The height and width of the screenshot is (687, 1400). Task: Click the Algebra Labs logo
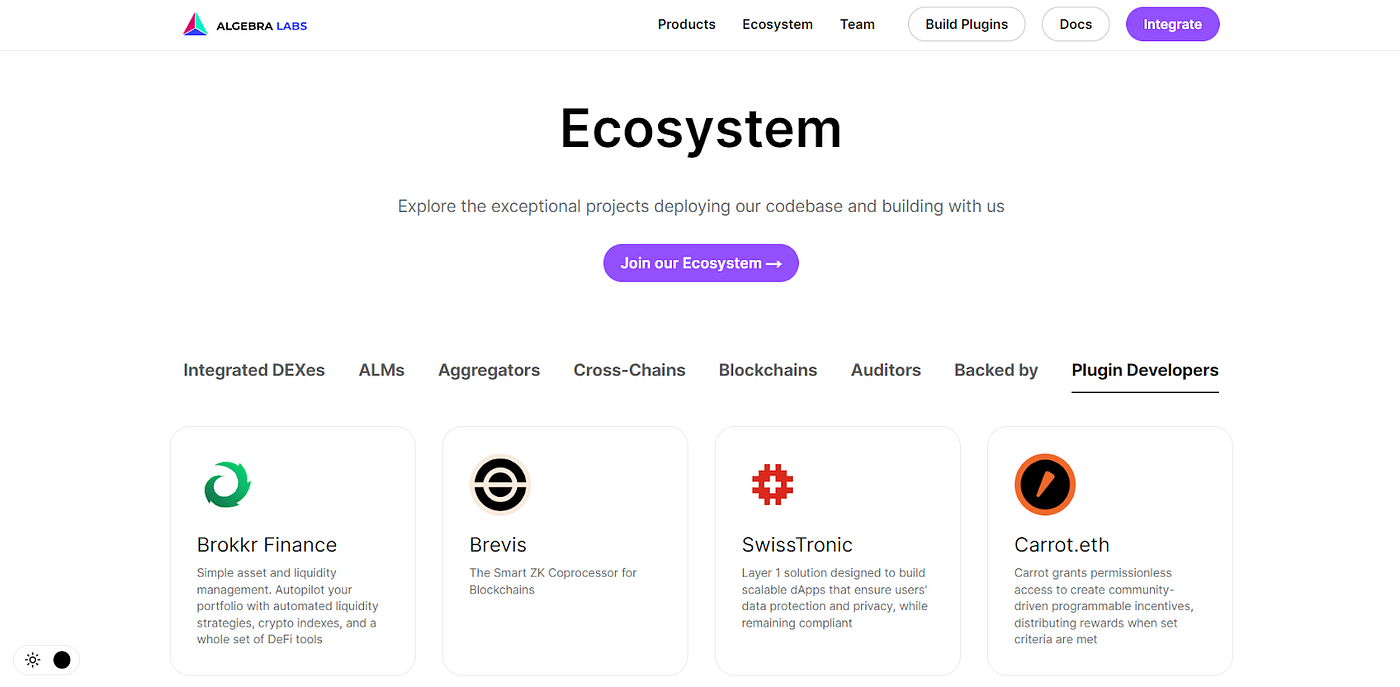[x=244, y=24]
